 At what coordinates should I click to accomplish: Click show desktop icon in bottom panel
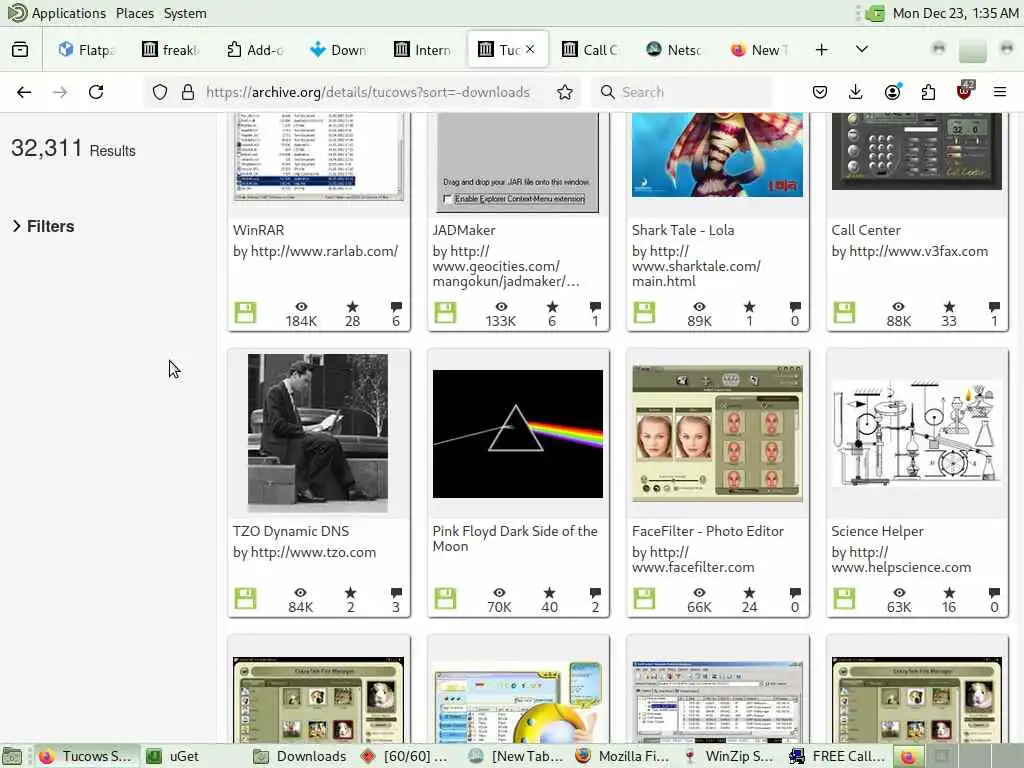pos(12,756)
